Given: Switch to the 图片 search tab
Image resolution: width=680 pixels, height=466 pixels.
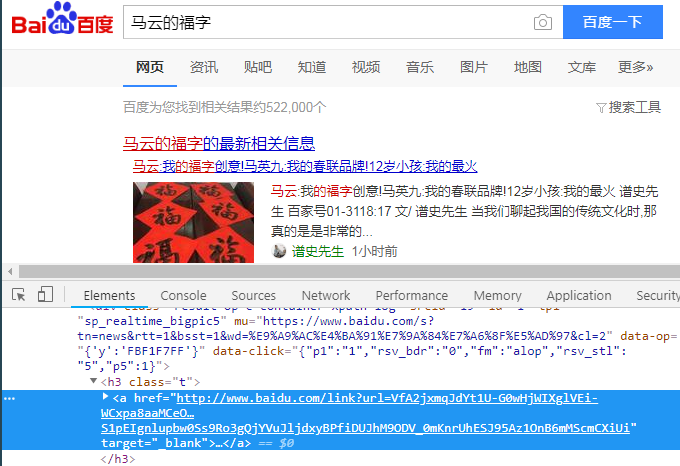Looking at the screenshot, I should [473, 67].
